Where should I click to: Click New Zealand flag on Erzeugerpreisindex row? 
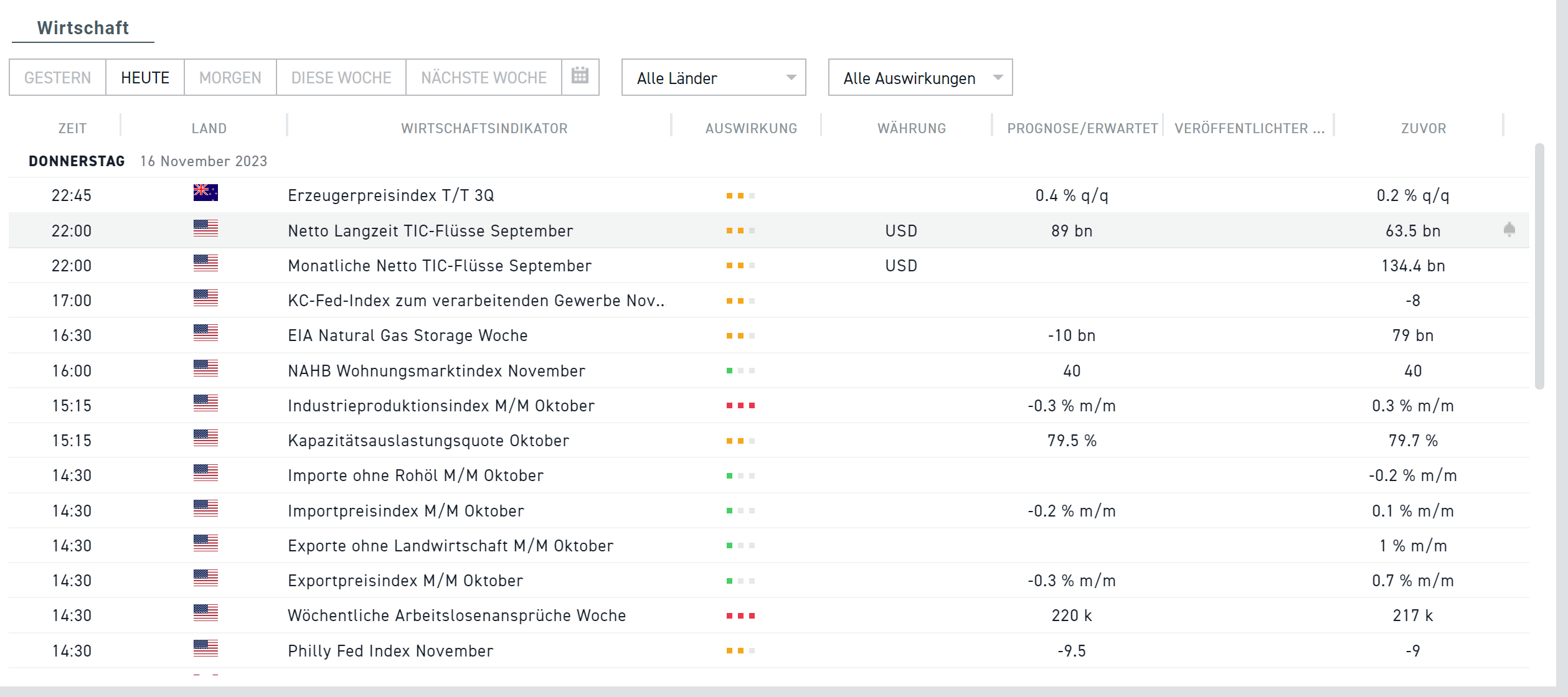[205, 194]
